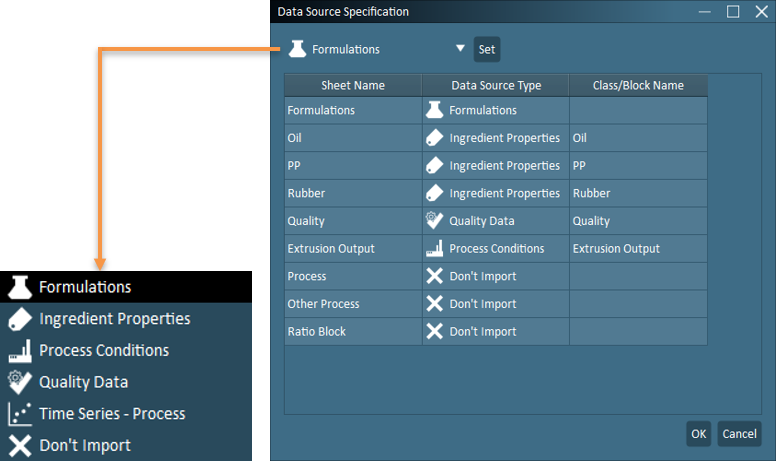Select the 'Rubber' sheet name cell

coord(353,193)
